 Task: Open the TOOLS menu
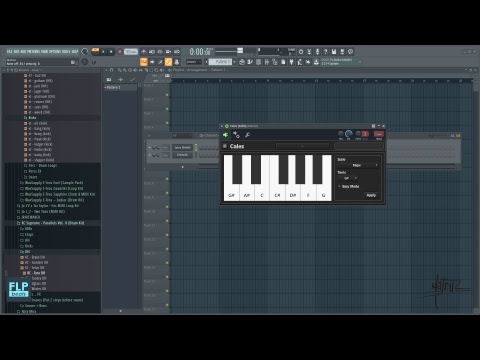click(66, 52)
